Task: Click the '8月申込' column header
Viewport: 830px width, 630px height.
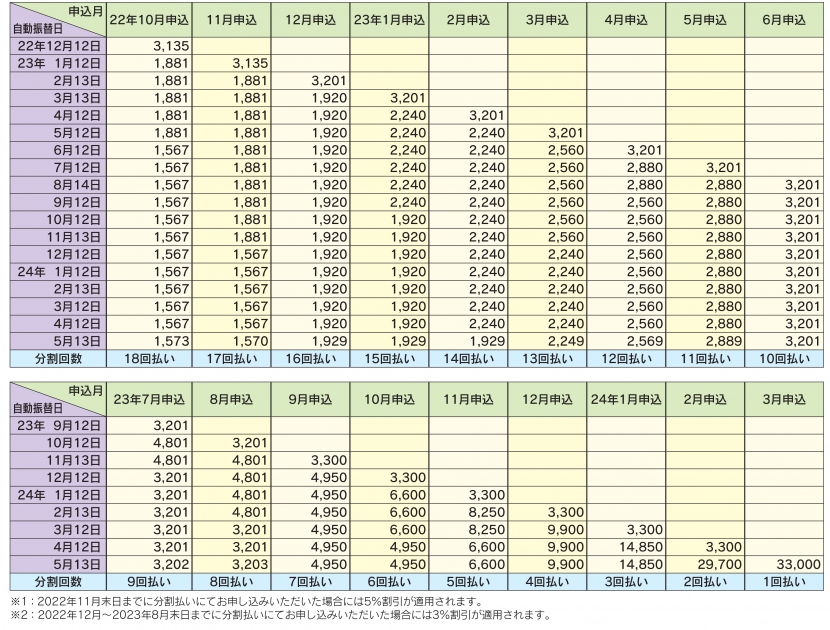Action: (231, 399)
